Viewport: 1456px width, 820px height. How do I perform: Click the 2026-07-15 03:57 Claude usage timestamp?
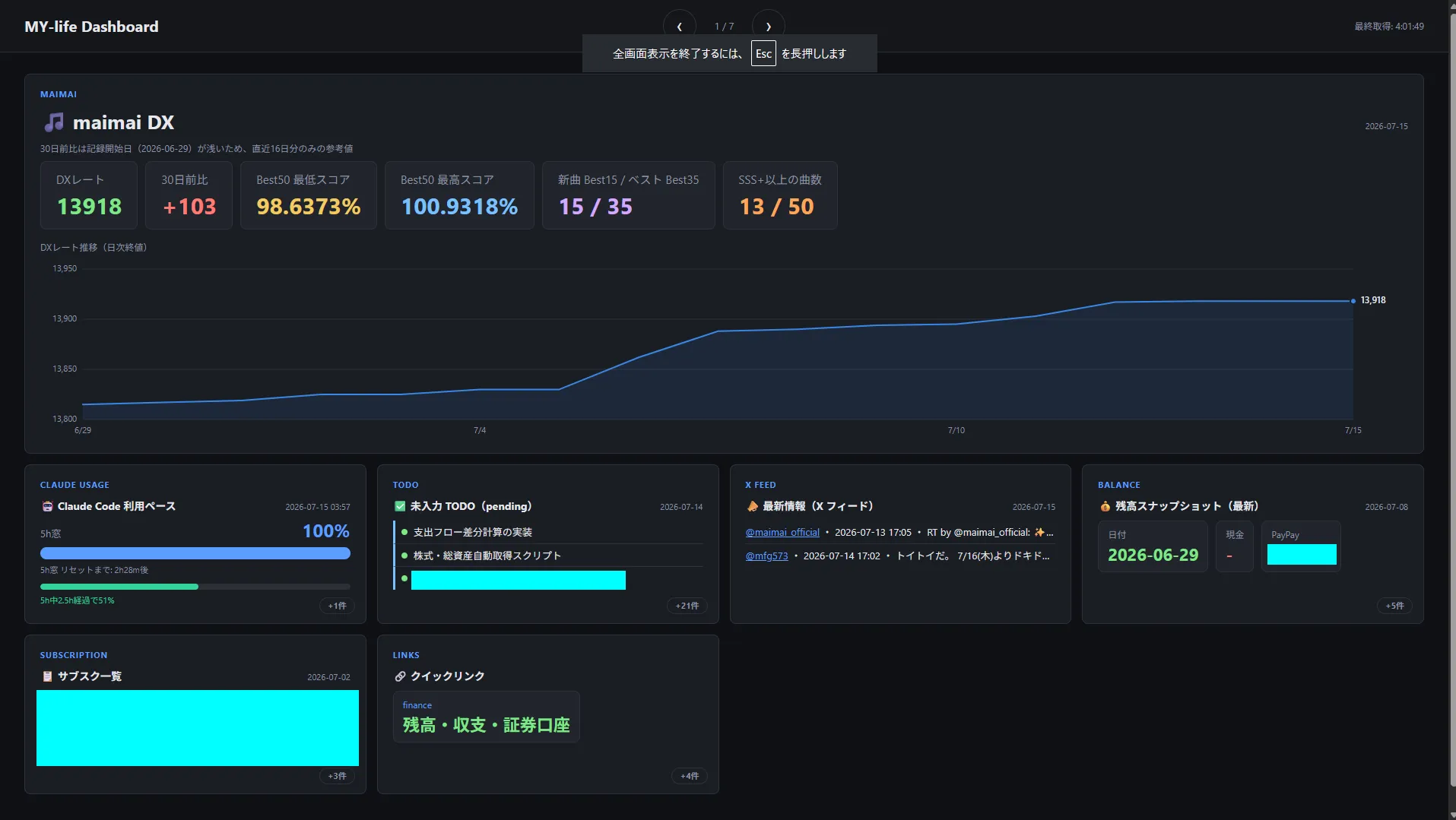318,507
